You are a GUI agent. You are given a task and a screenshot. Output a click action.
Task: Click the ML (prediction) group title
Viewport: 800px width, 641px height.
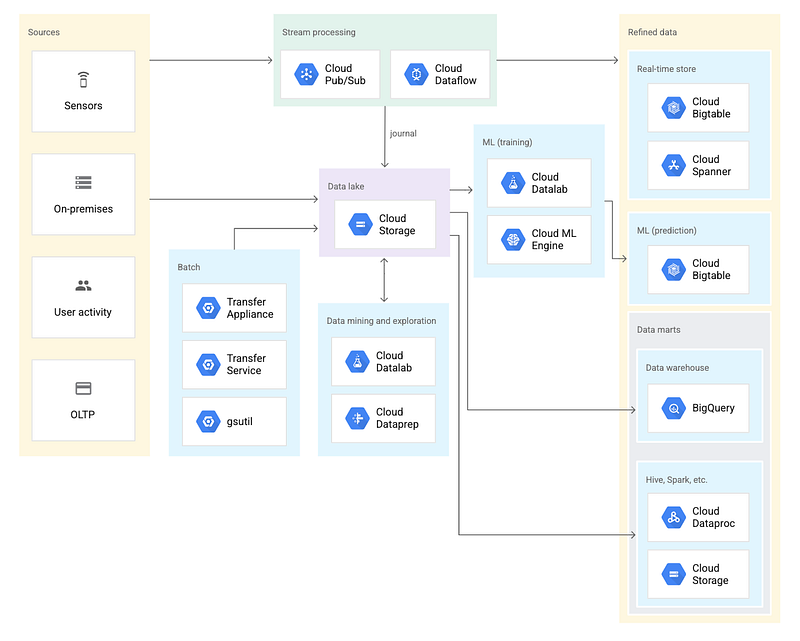pos(666,231)
